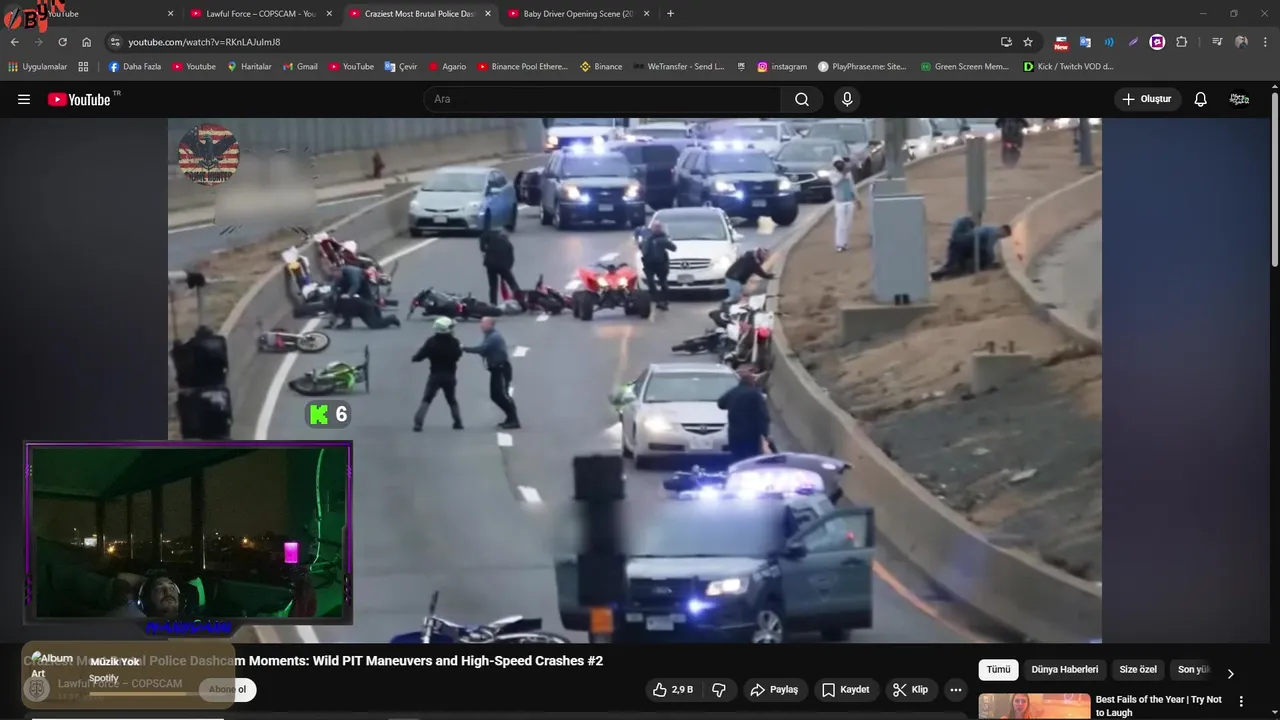Close the Lawful Force COPSCAM tab
Screen dimensions: 1280x720
pos(329,14)
